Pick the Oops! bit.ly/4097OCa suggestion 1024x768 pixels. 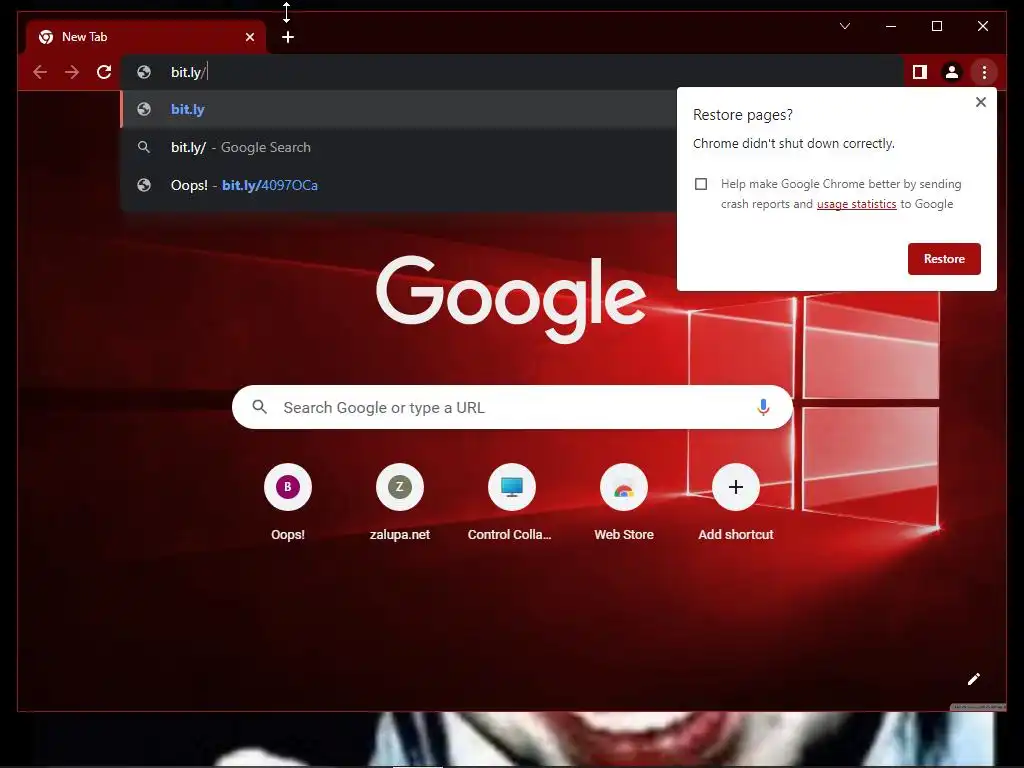point(398,185)
